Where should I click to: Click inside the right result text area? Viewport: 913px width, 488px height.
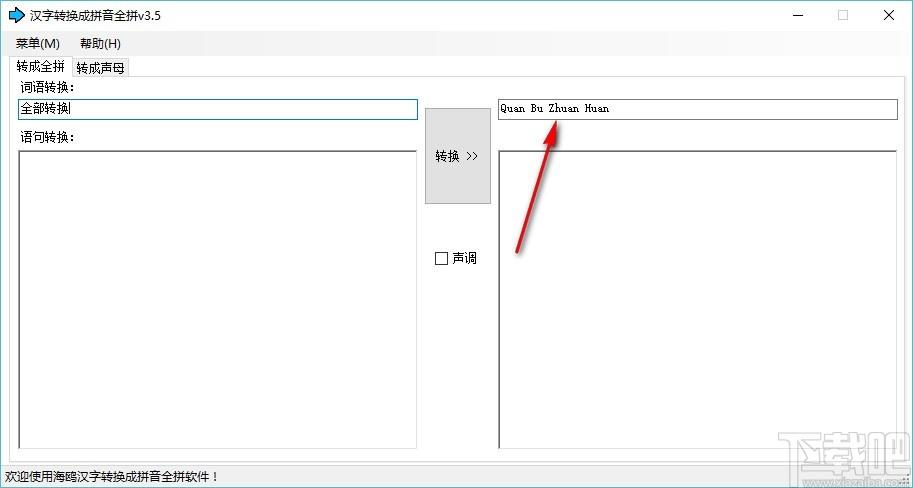coord(698,299)
